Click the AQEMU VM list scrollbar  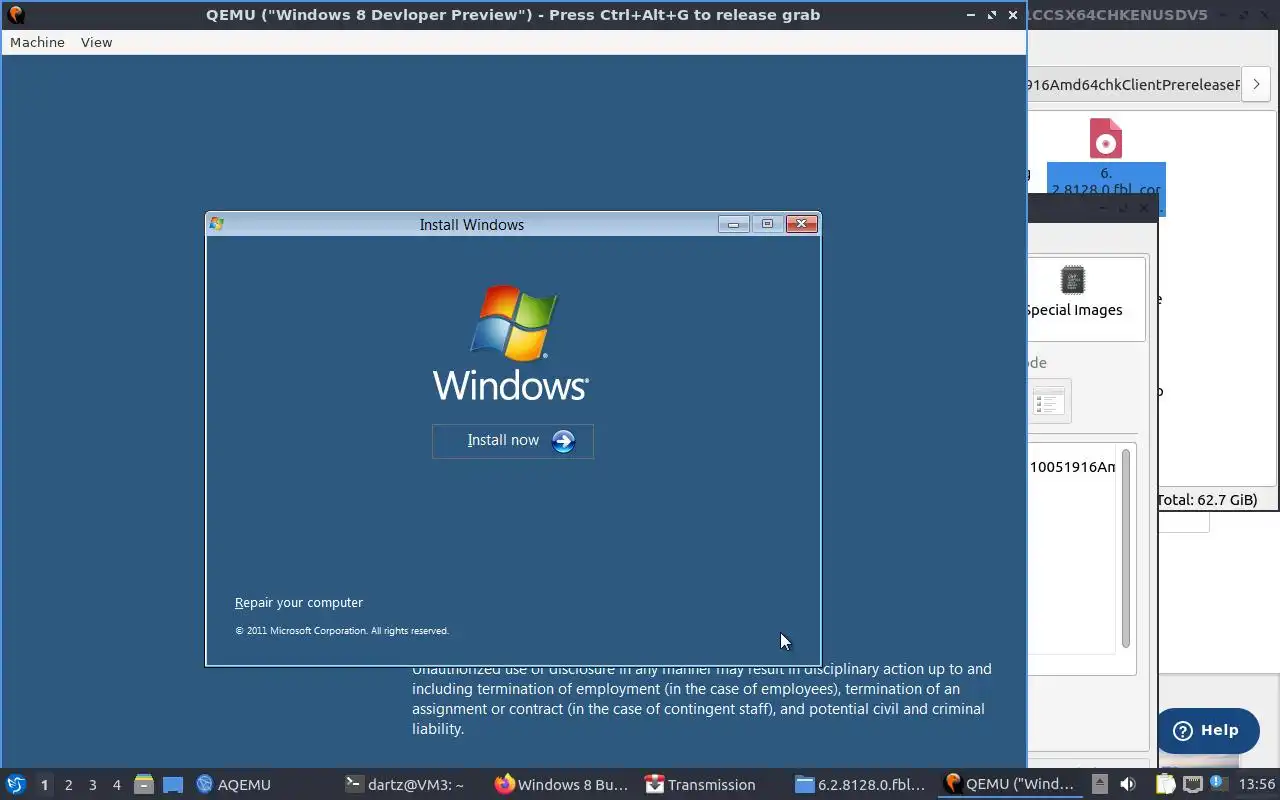pos(1126,548)
